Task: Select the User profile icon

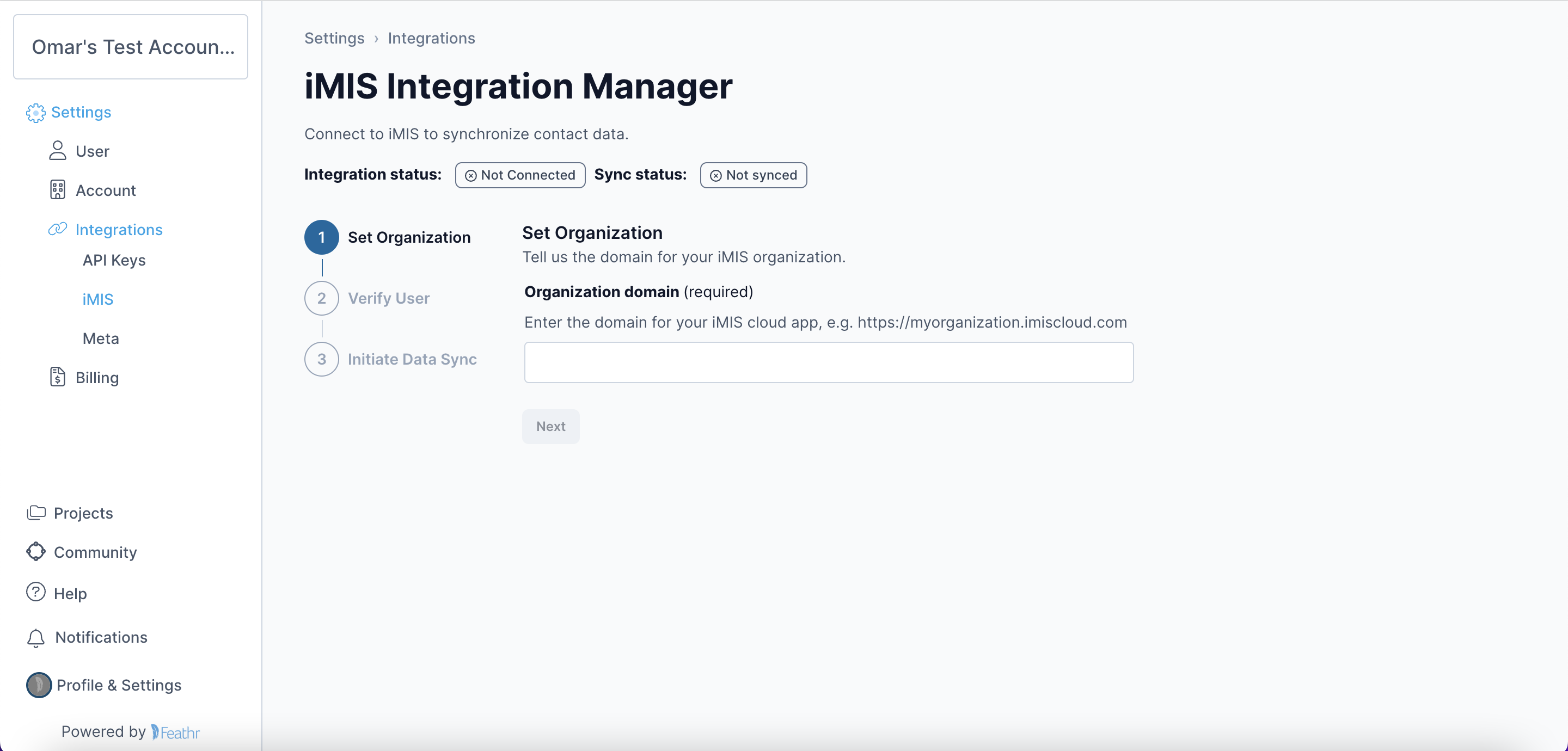Action: (58, 150)
